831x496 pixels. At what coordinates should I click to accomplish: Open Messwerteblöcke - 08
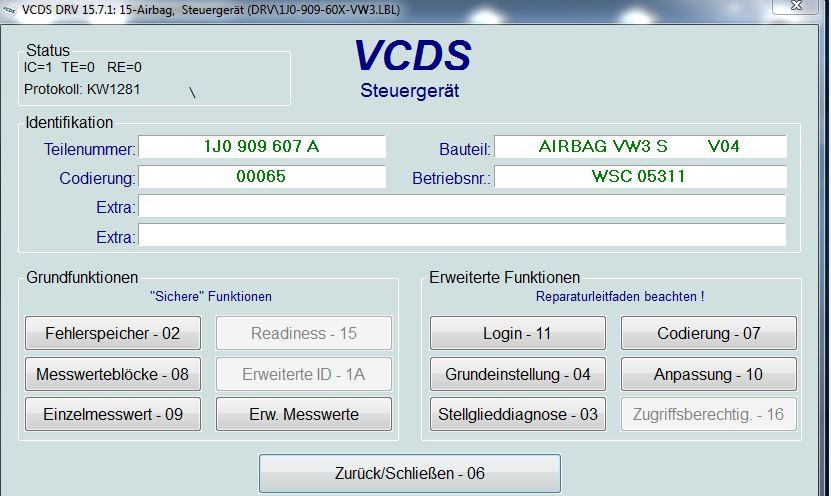113,374
